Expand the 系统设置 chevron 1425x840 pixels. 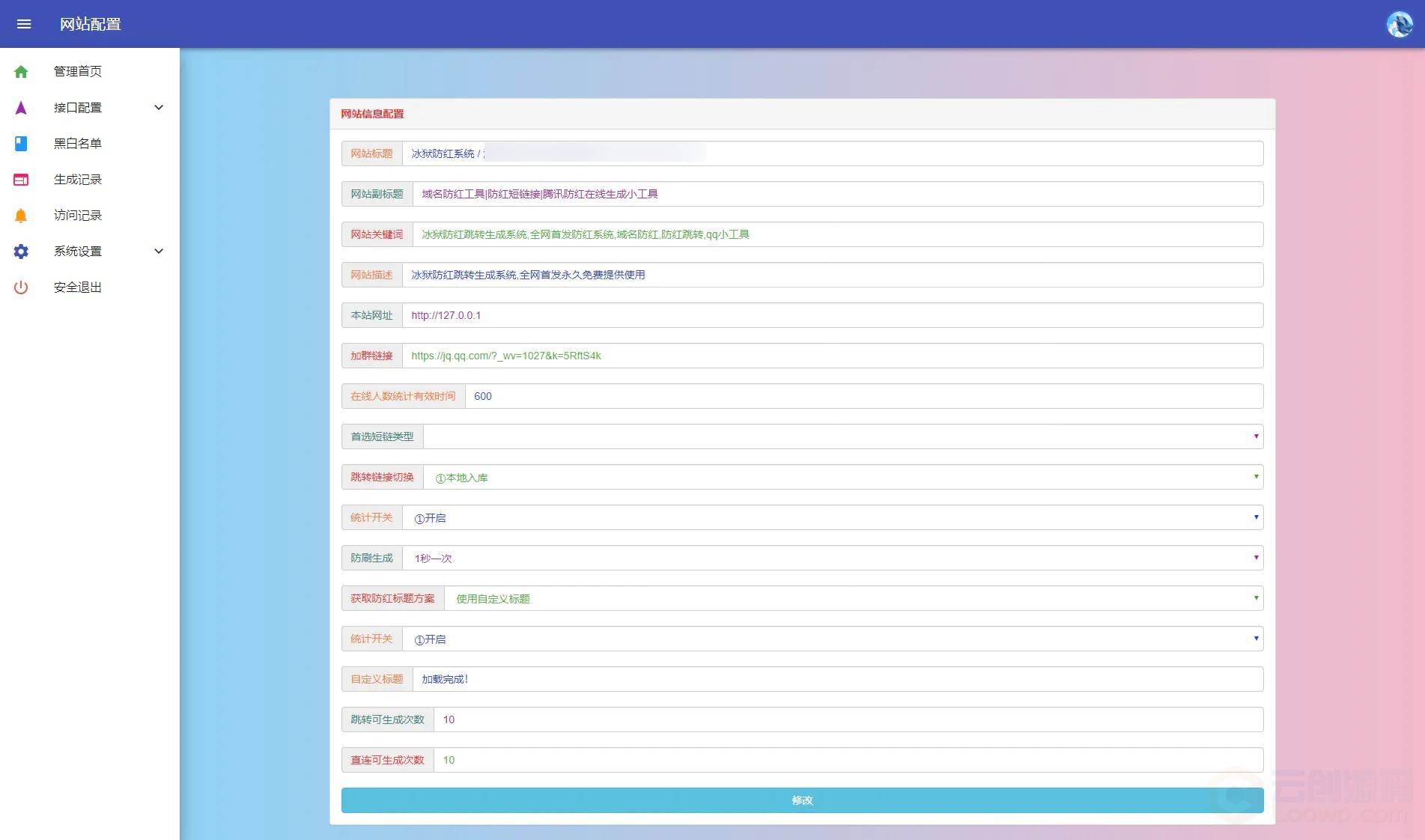click(x=159, y=252)
